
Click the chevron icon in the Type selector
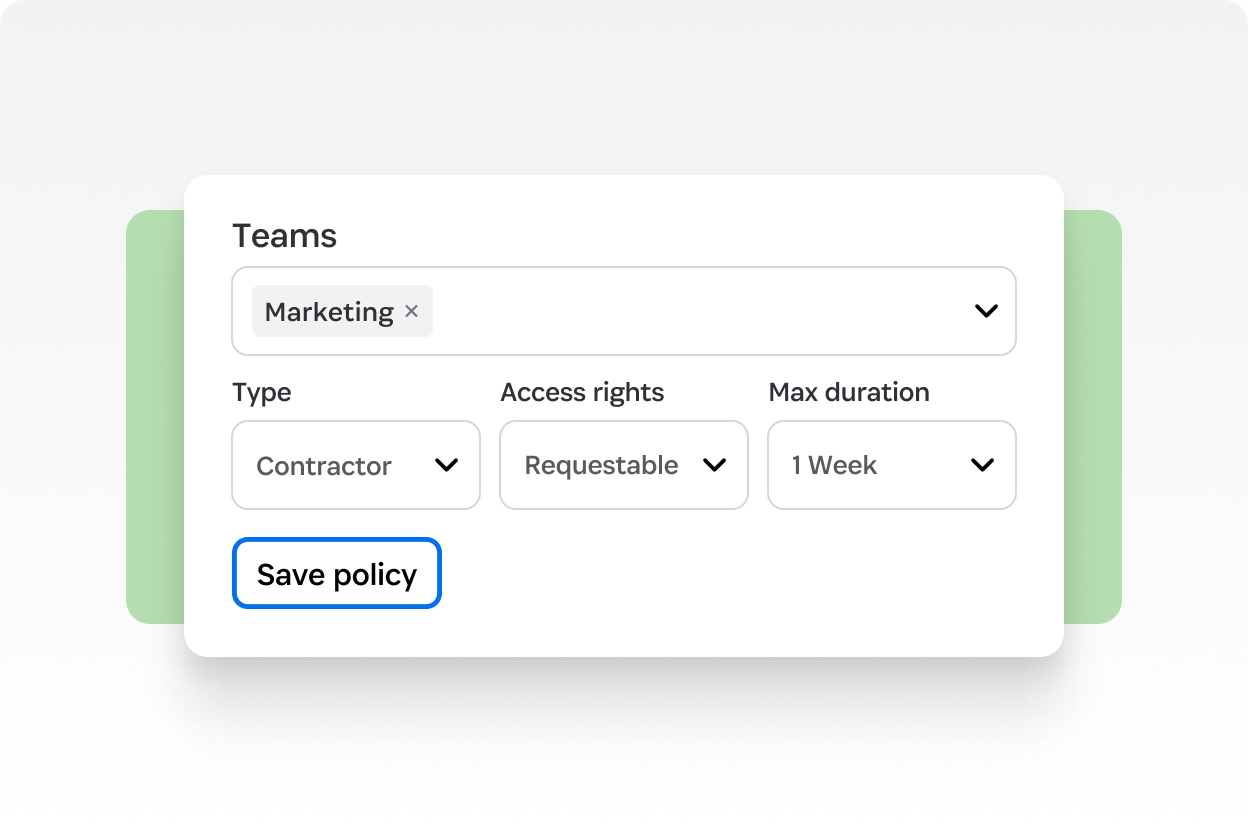[447, 465]
